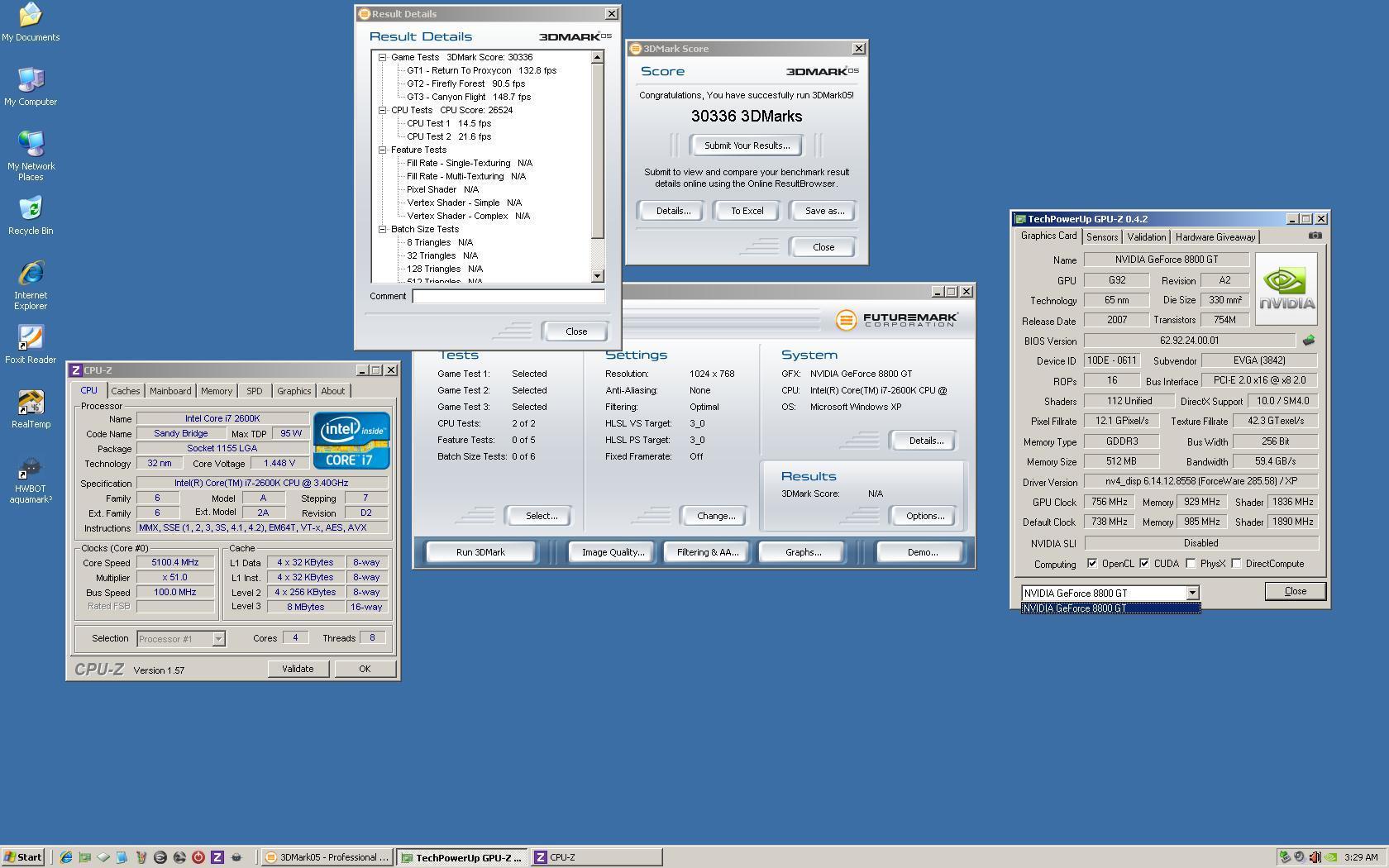Viewport: 1389px width, 868px height.
Task: Switch to the SPD tab in CPU-Z
Action: click(x=255, y=391)
